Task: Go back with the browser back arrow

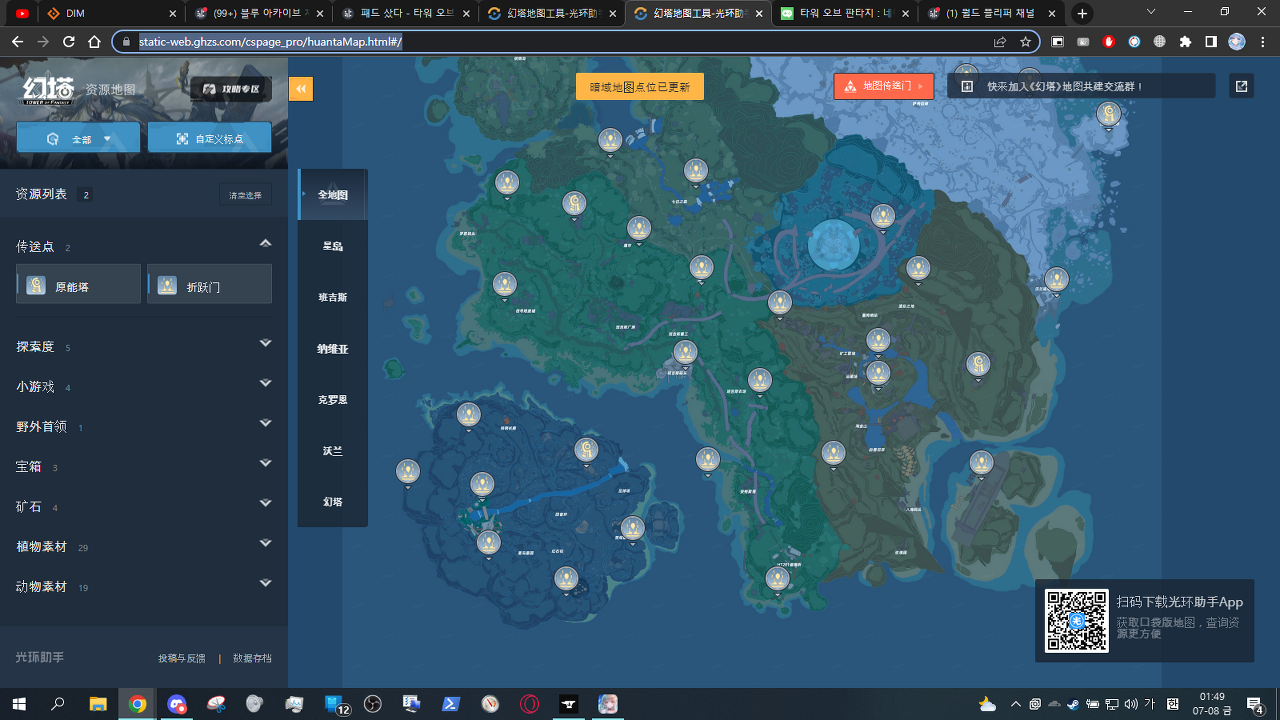Action: pyautogui.click(x=17, y=42)
